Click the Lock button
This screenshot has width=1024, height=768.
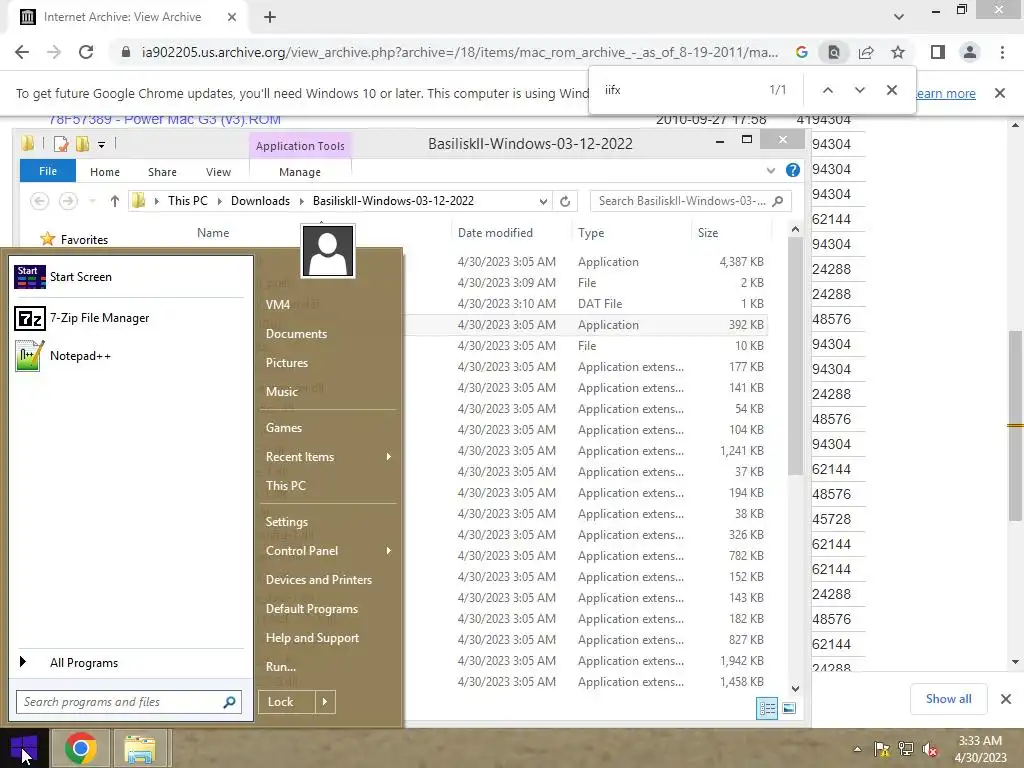coord(286,702)
